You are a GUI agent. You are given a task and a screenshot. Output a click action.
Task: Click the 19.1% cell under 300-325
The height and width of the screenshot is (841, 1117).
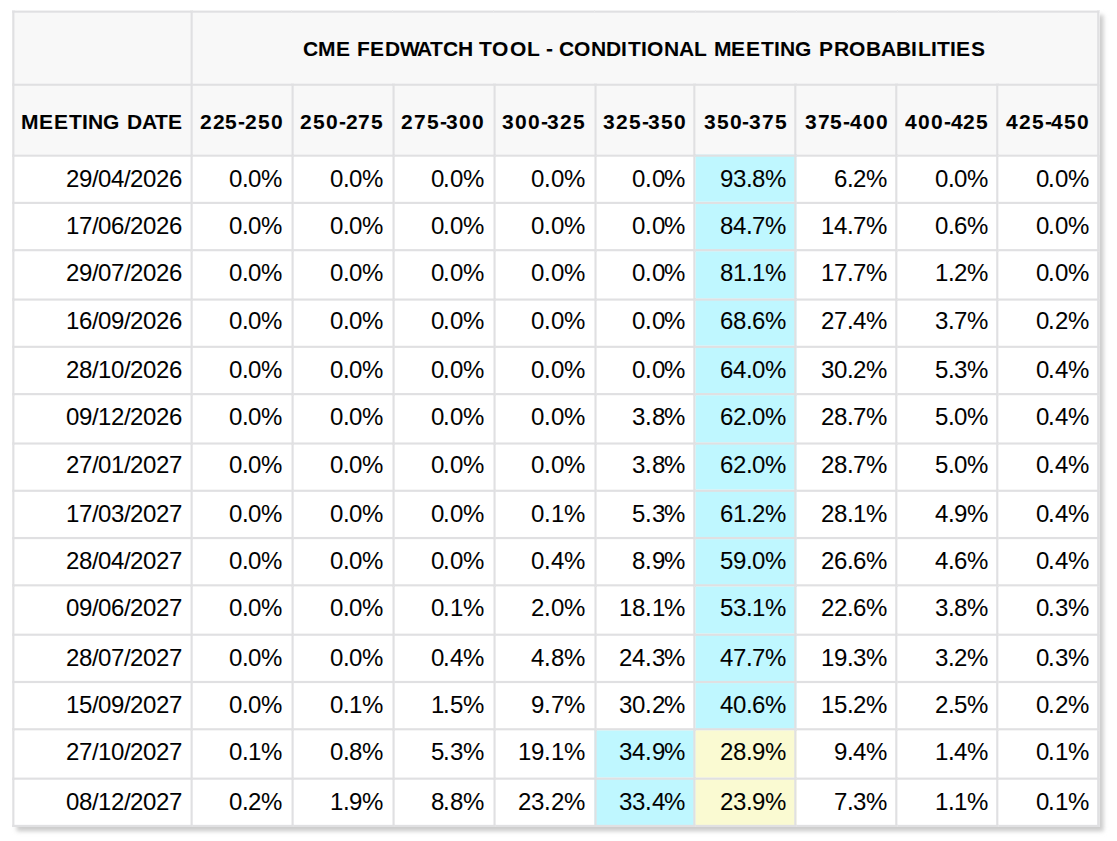tap(551, 752)
